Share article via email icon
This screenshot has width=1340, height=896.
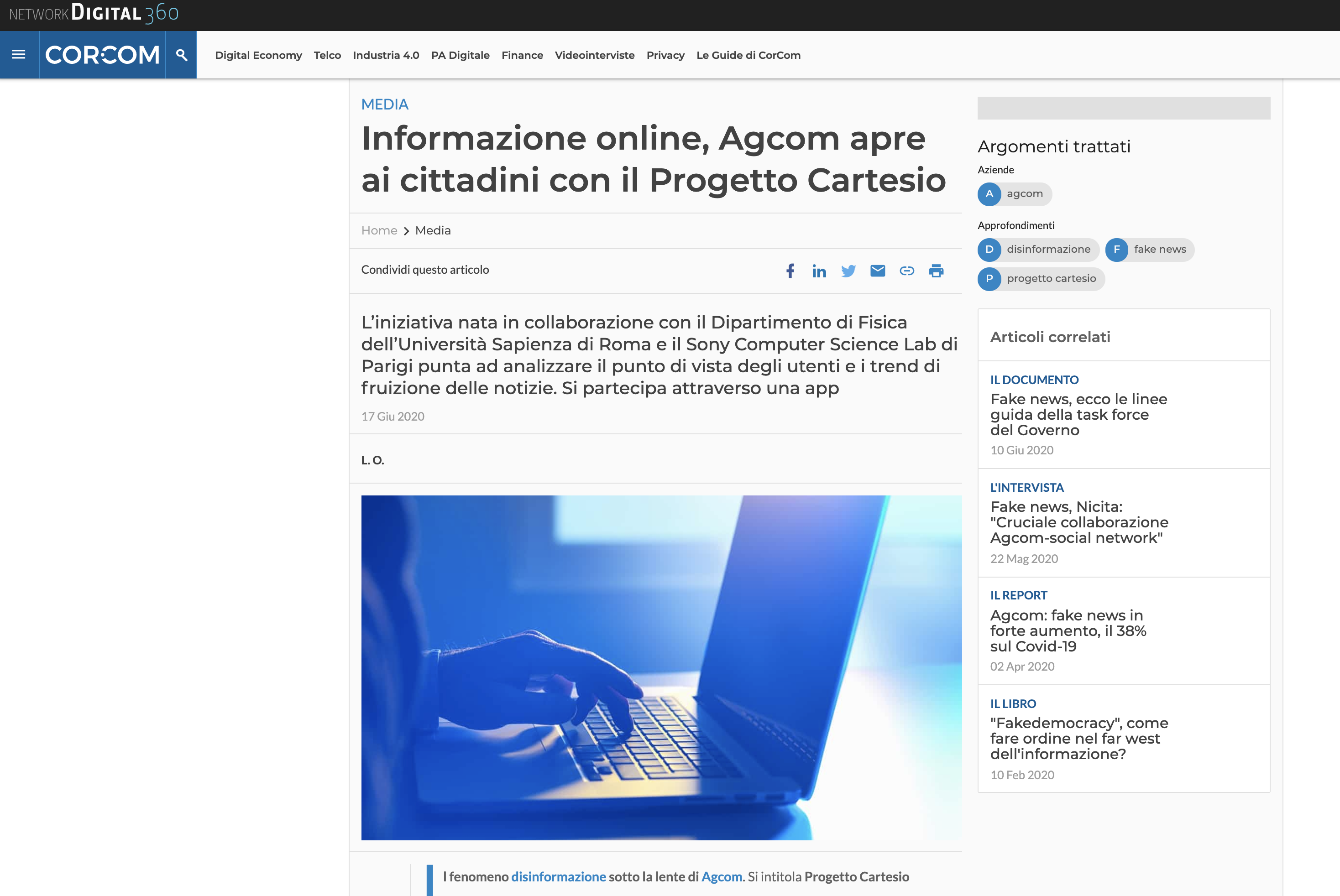coord(878,271)
